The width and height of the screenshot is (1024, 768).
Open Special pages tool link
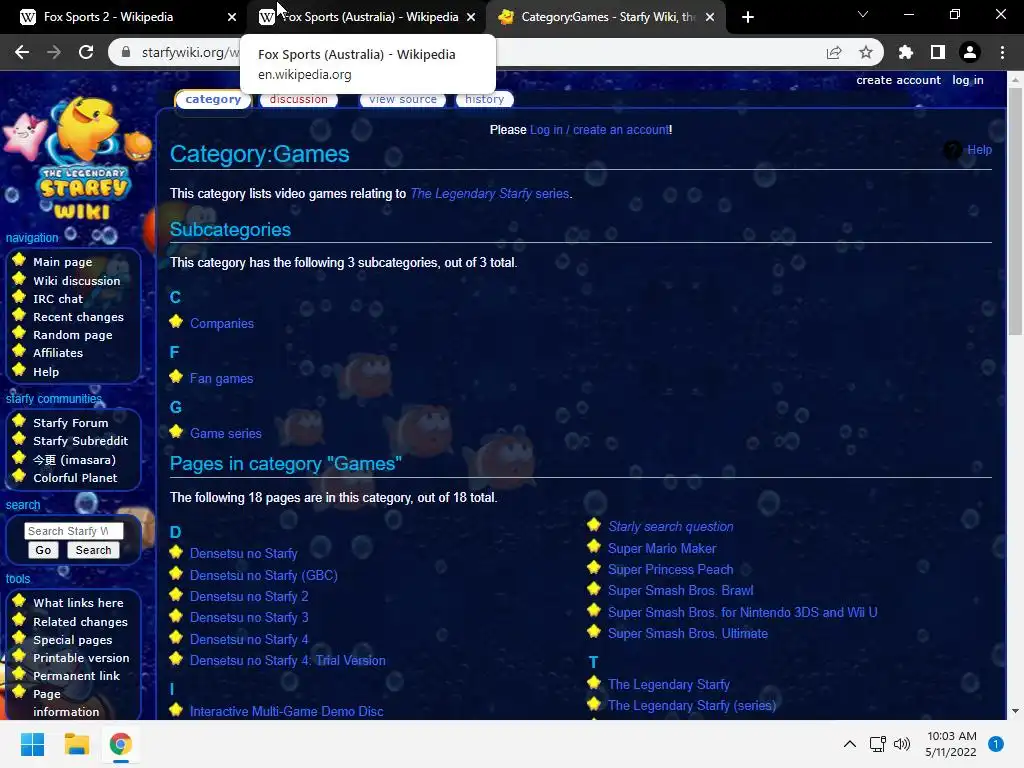coord(72,640)
